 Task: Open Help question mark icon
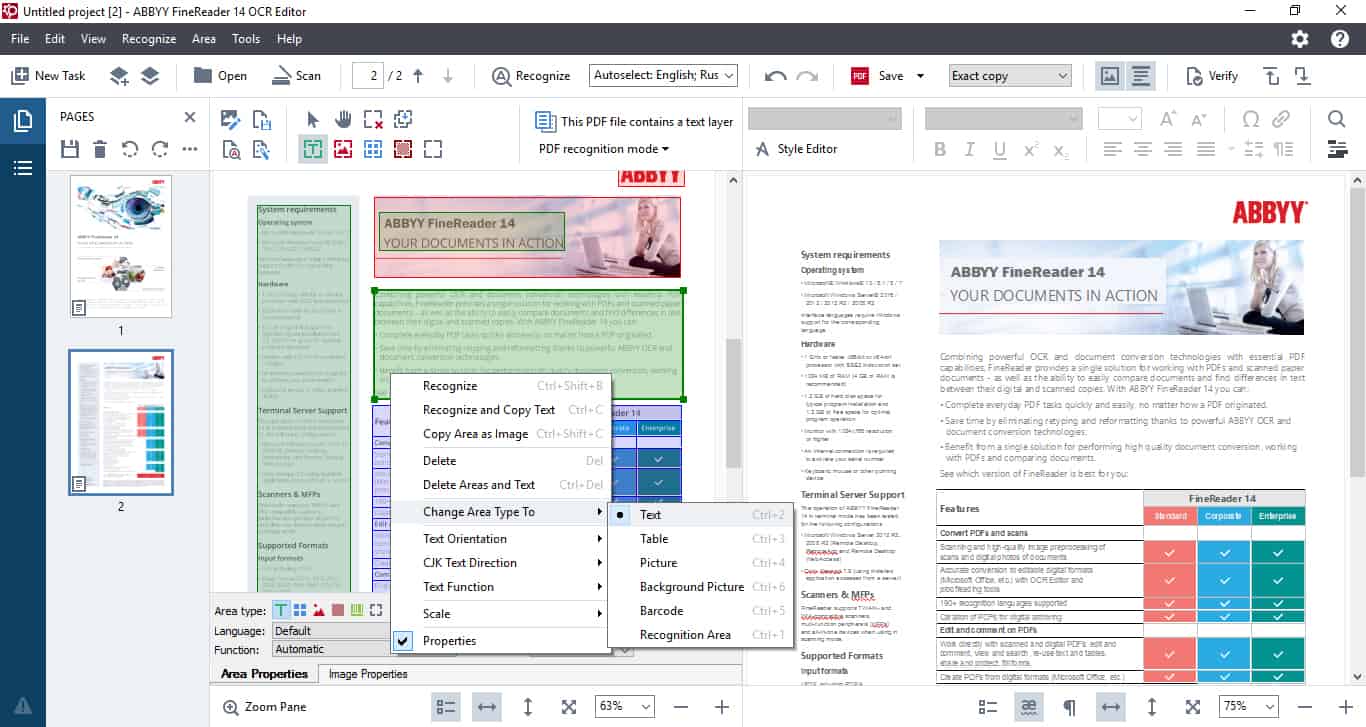[1340, 39]
